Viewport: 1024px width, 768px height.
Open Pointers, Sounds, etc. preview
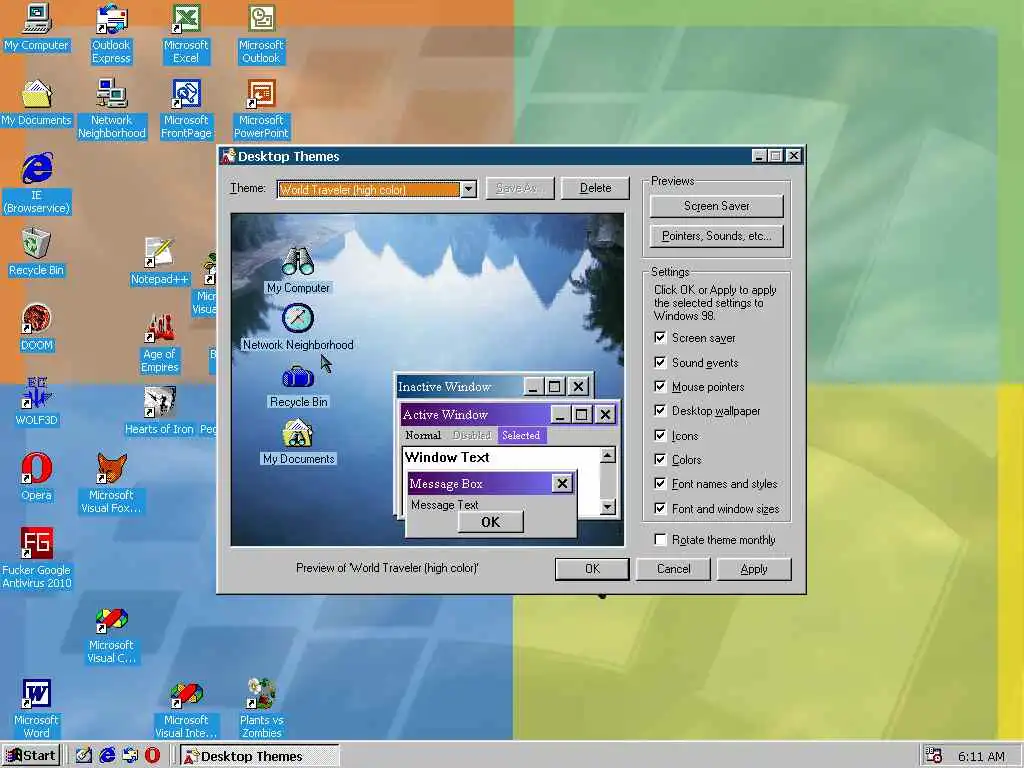tap(716, 236)
